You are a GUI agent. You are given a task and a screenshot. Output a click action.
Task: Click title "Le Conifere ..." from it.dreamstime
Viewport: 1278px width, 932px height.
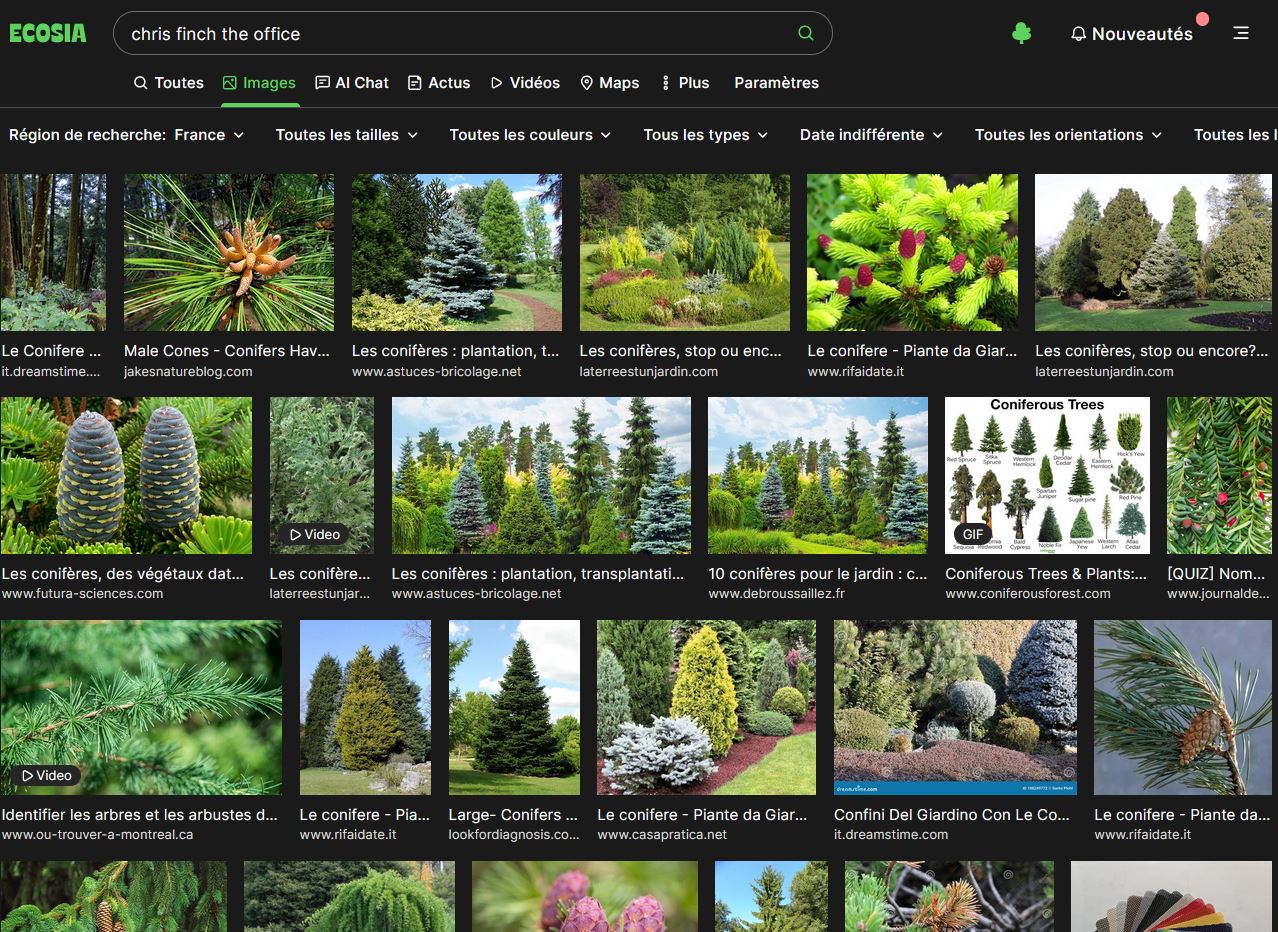(x=51, y=351)
